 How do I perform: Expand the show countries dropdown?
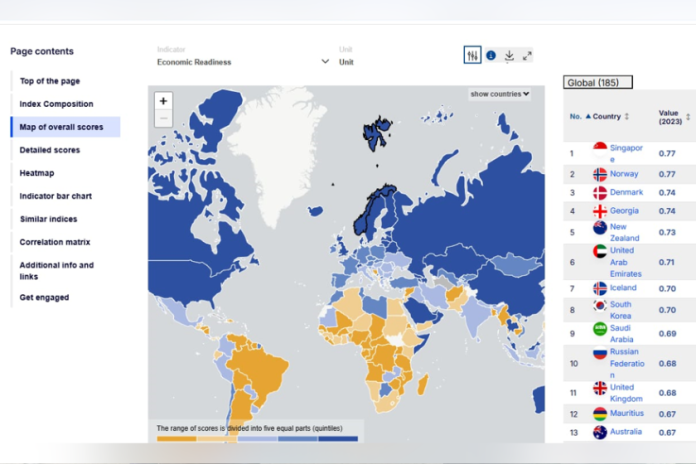[499, 94]
